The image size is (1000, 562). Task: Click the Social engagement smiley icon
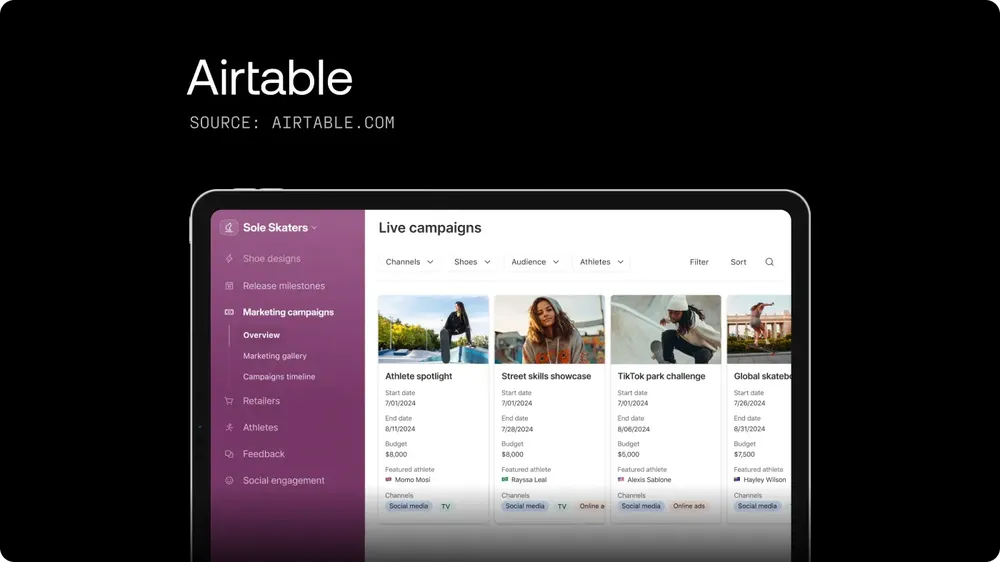(x=229, y=481)
